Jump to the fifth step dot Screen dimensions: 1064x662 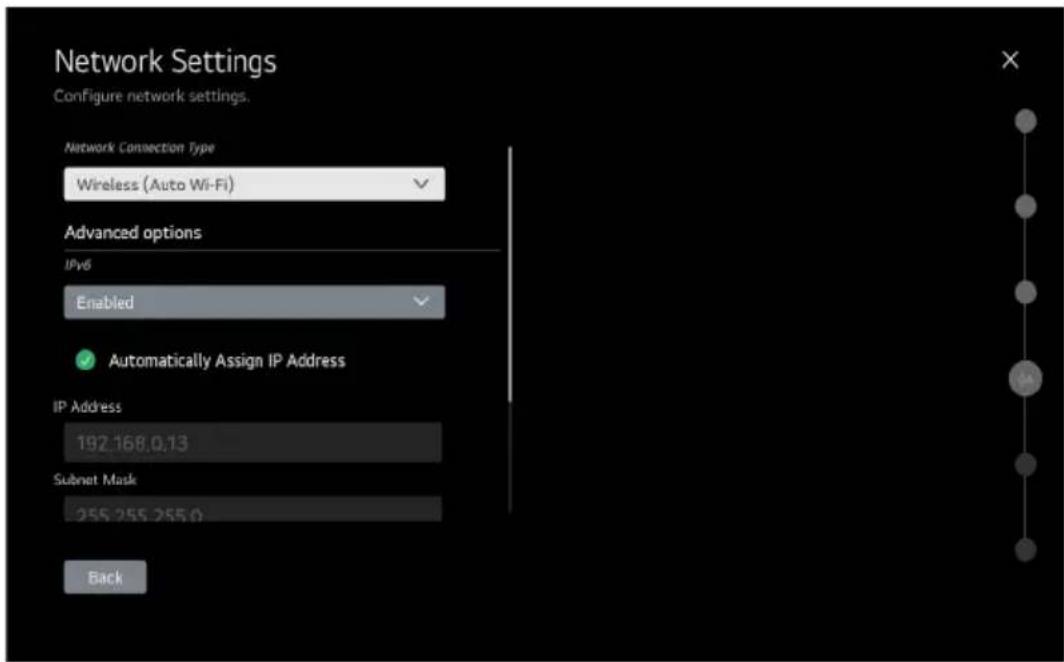click(x=1025, y=465)
